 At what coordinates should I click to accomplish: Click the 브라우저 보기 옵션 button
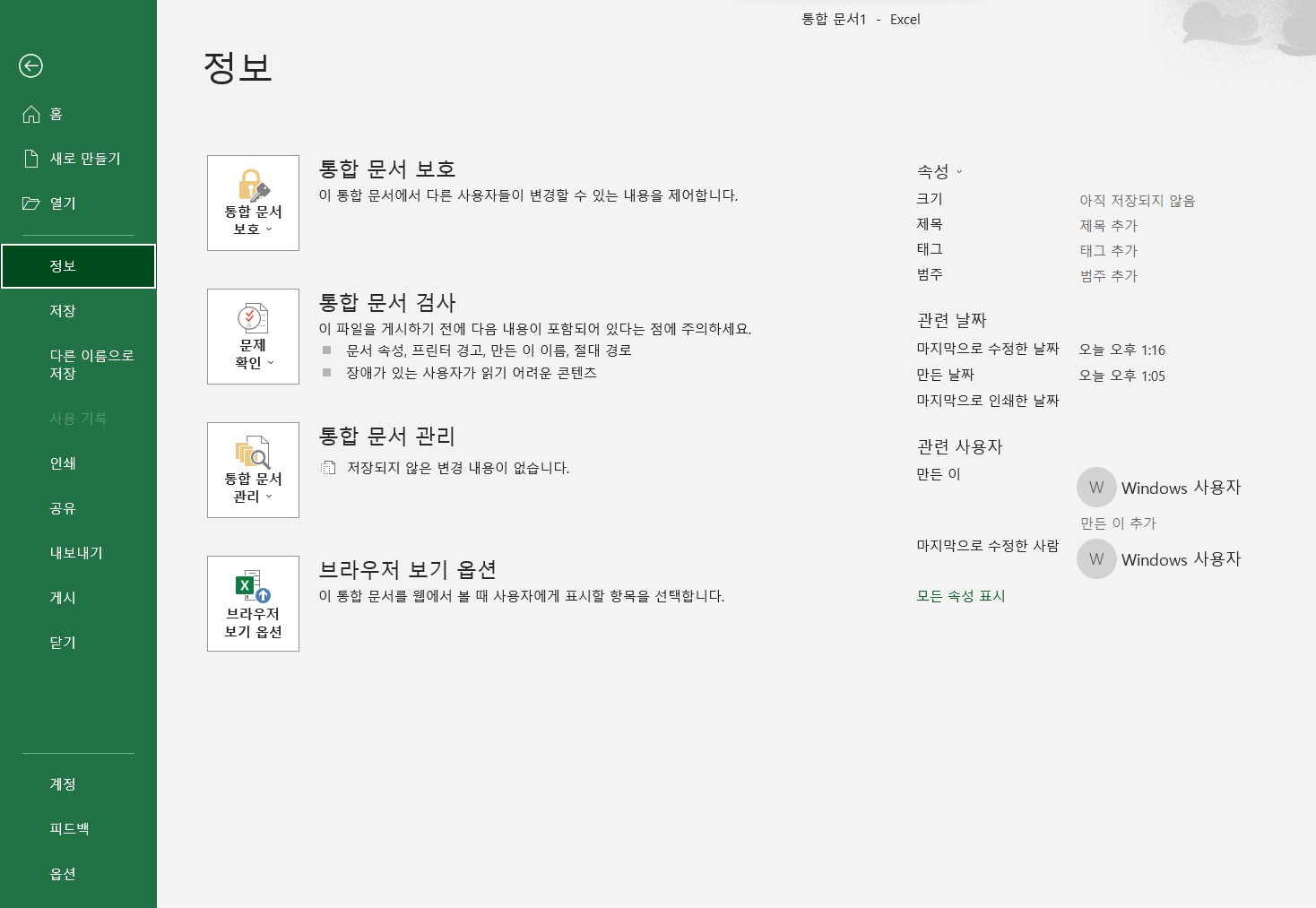(253, 603)
